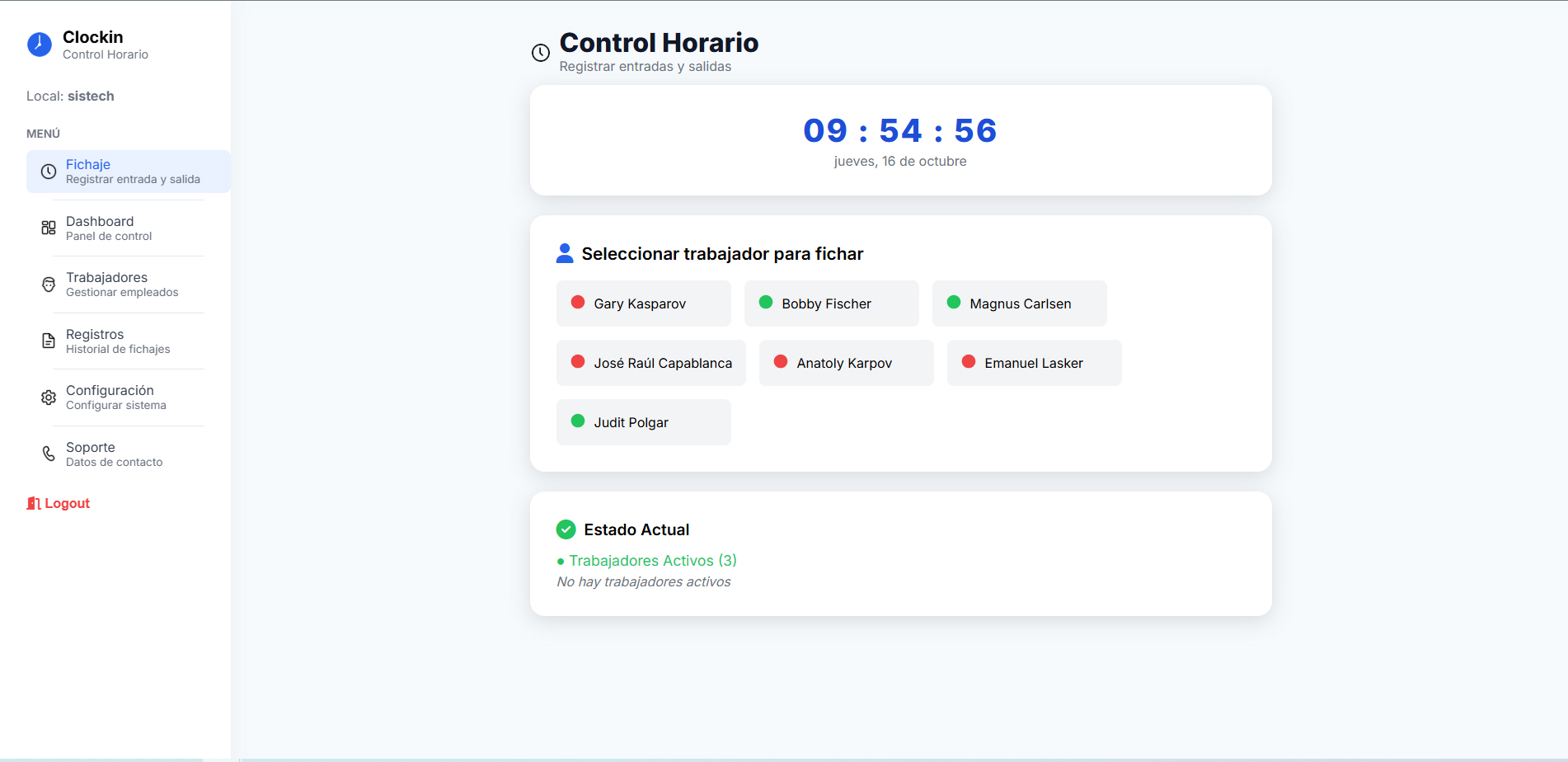Click the Clockin blue clock logo
The height and width of the screenshot is (762, 1568).
pyautogui.click(x=39, y=45)
